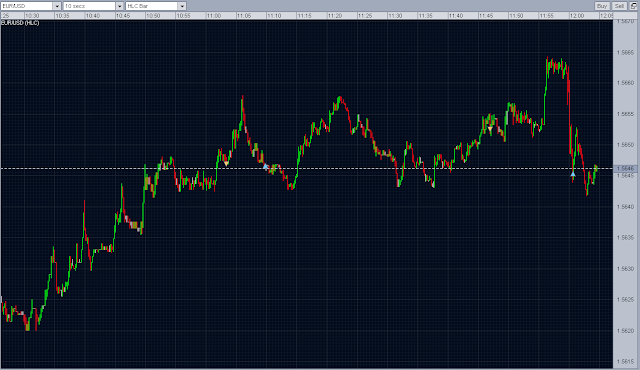Open the HLC Bar chart type dropdown

182,6
